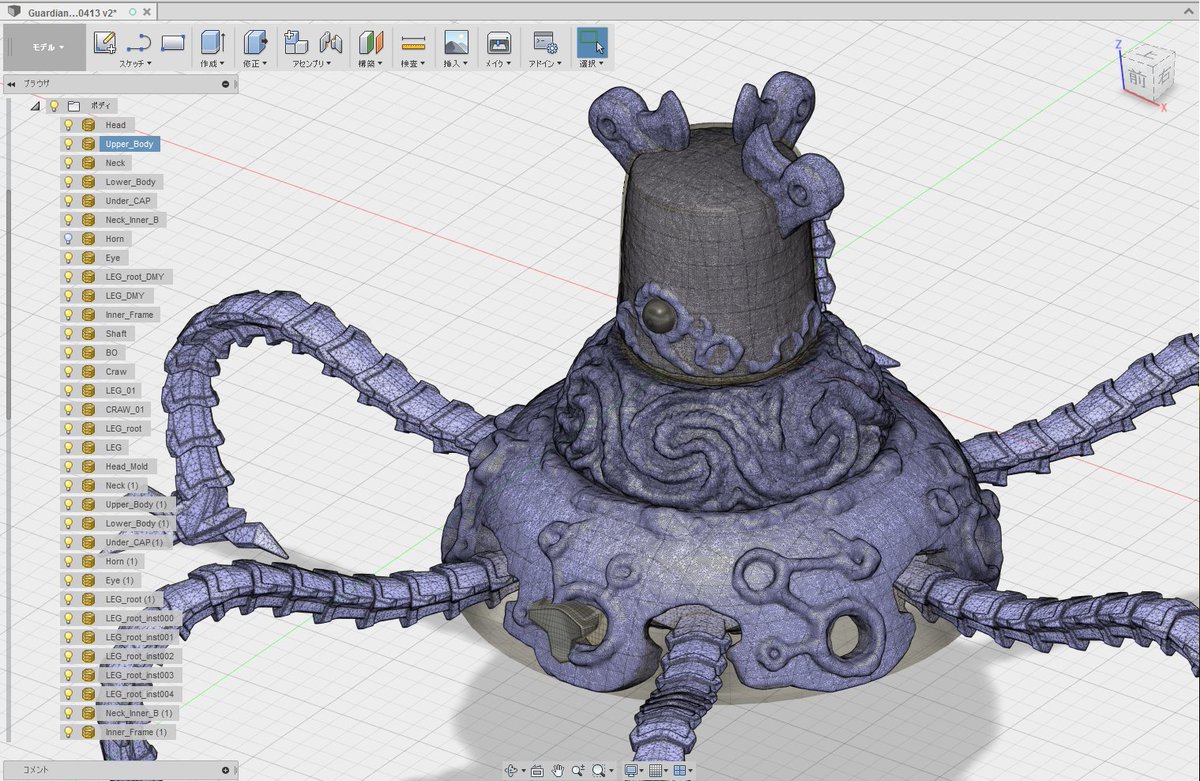Click the Look At navigation icon
Screen dimensions: 1200x781
tap(537, 771)
